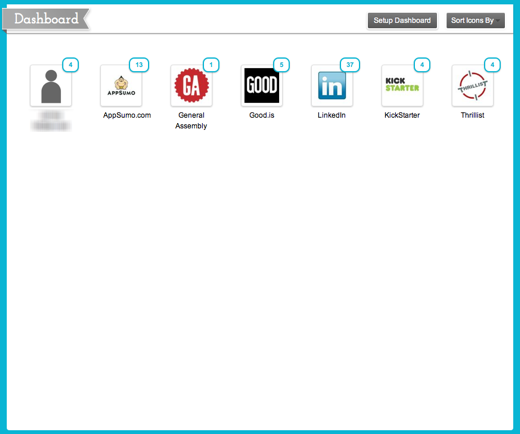This screenshot has width=520, height=434.
Task: Open the LinkedIn icon
Action: [332, 86]
